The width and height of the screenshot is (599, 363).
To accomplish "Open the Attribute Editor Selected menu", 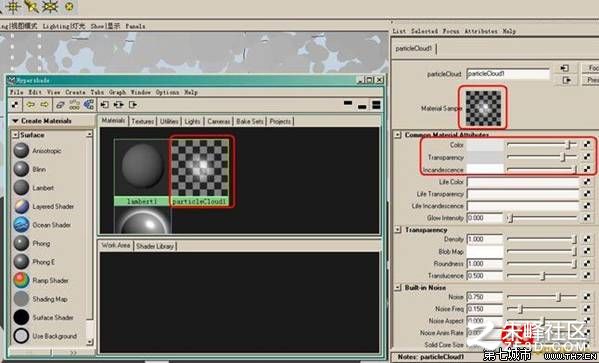I will click(x=424, y=31).
